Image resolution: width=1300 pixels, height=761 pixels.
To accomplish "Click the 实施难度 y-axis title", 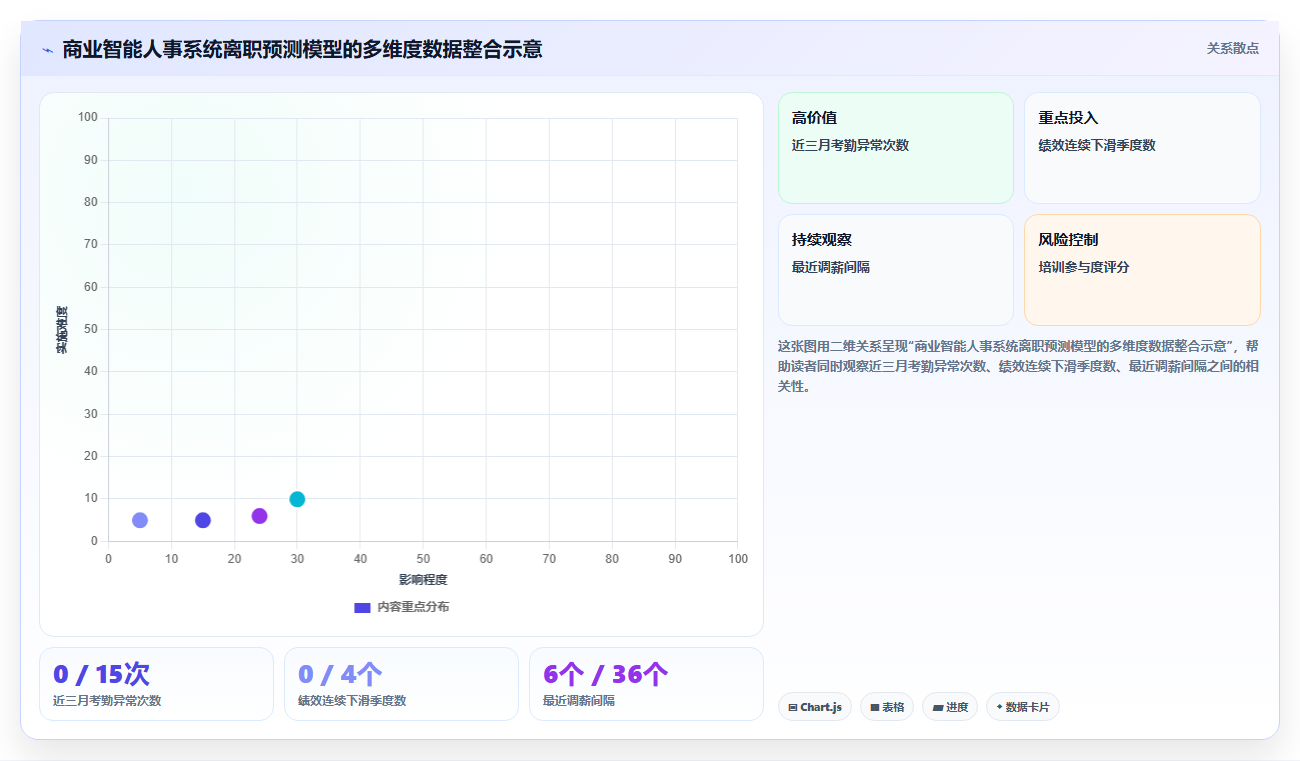I will [62, 330].
